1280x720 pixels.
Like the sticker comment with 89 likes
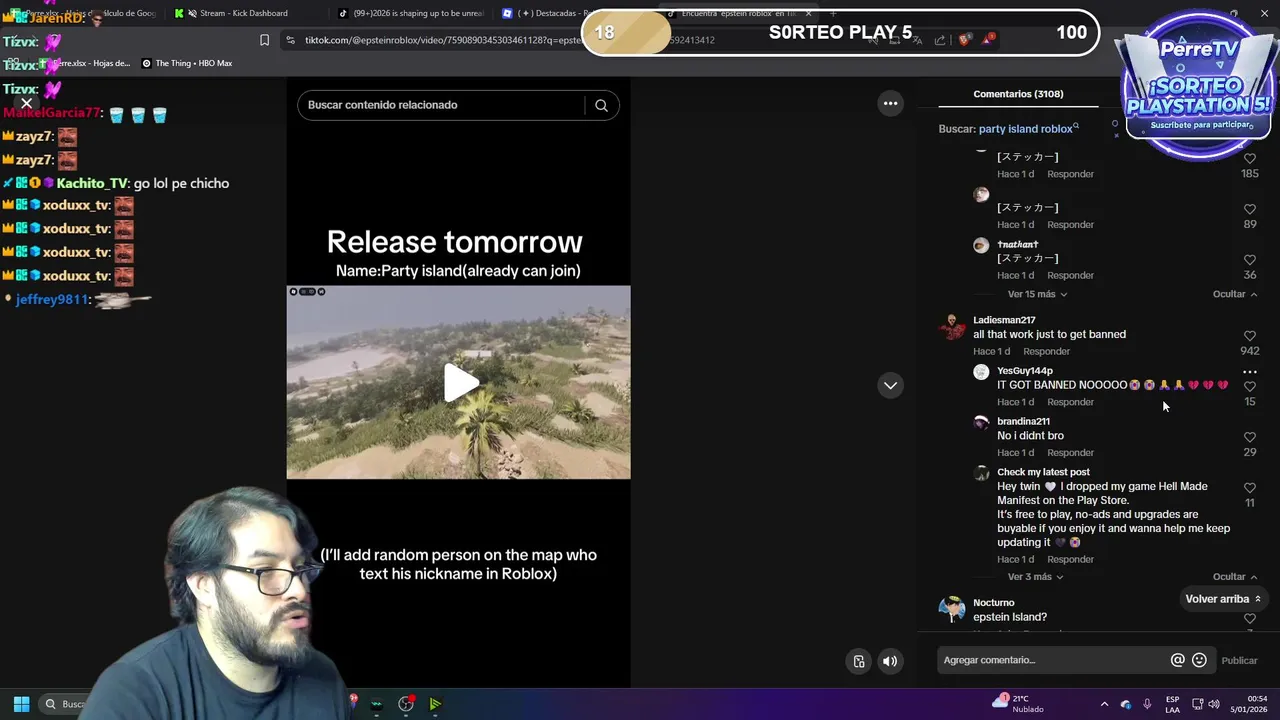(x=1249, y=209)
